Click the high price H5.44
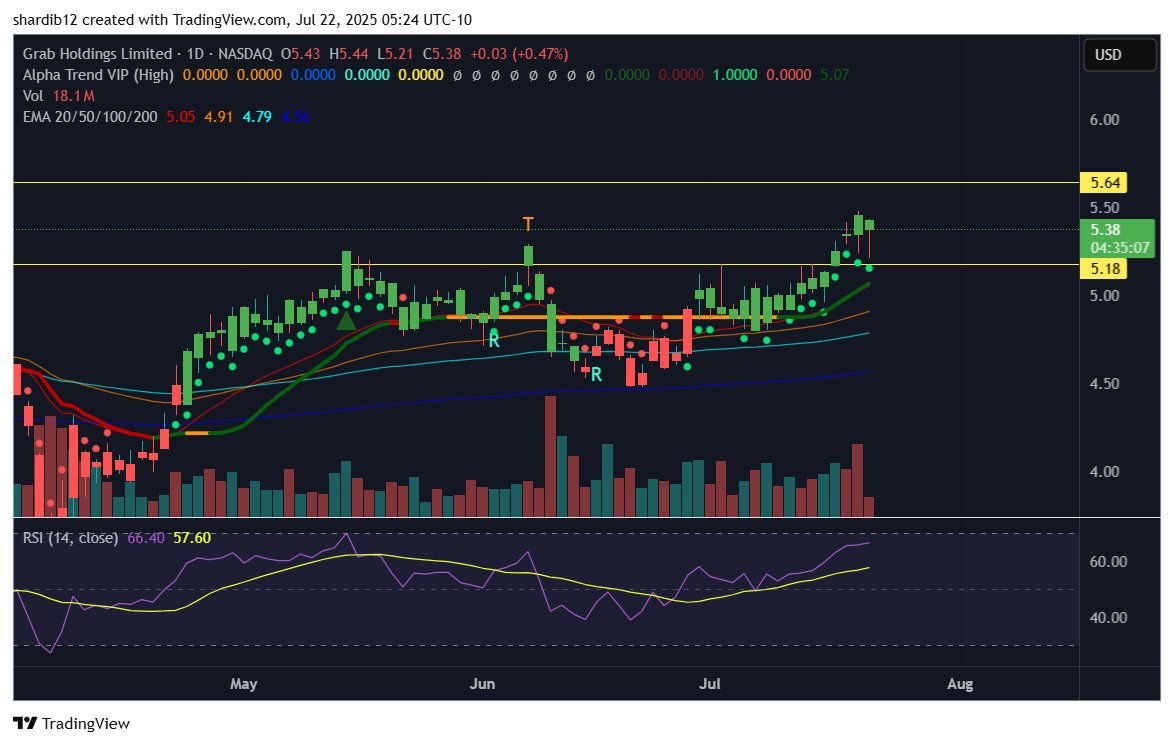 (348, 54)
